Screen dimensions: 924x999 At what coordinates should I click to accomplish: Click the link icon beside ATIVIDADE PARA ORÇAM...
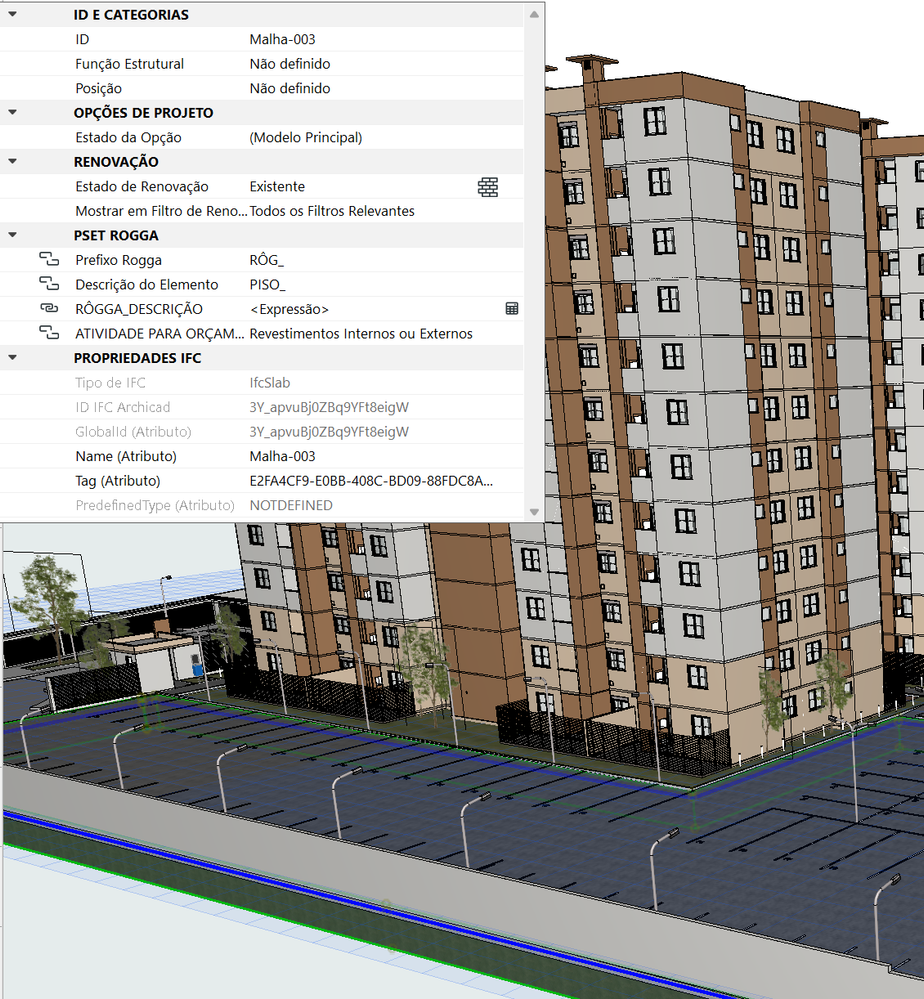[49, 333]
